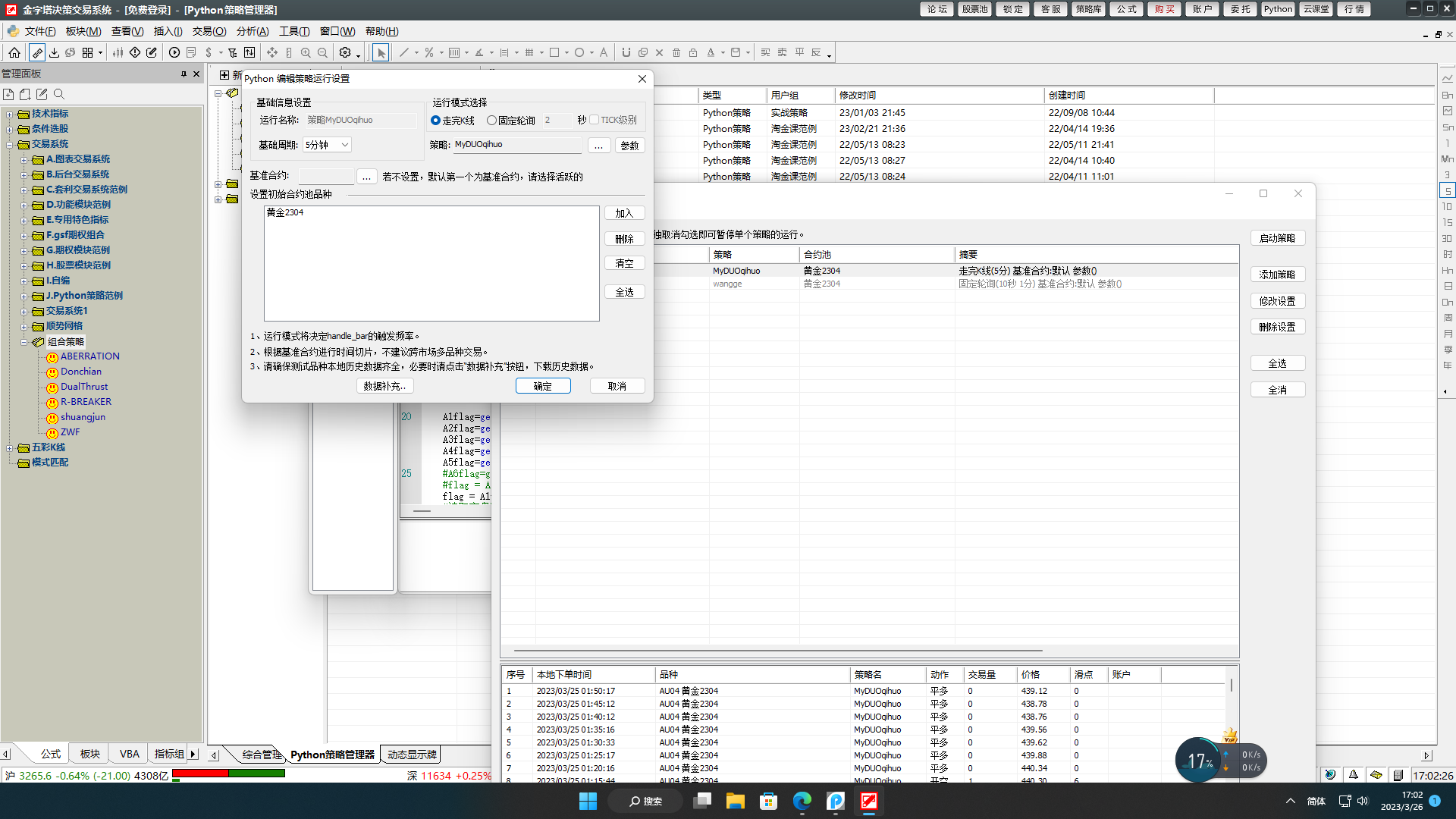Screen dimensions: 1456x819
Task: Switch to the 公式 bottom tab
Action: 51,754
